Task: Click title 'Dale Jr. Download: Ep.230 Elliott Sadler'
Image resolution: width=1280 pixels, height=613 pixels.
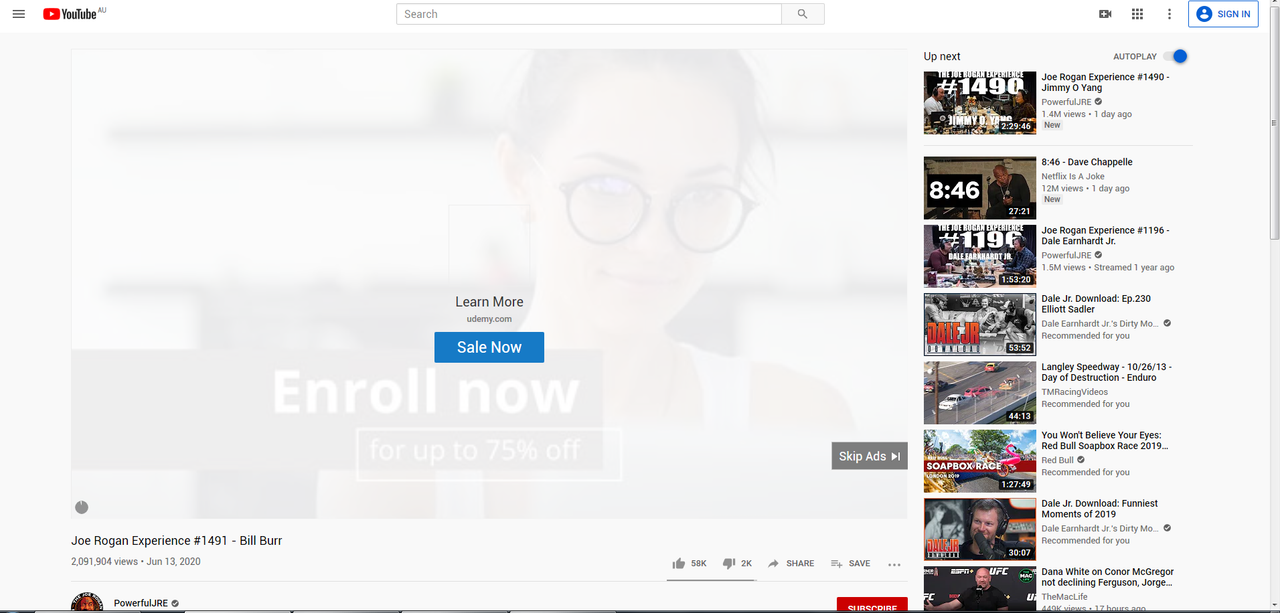Action: coord(1097,304)
